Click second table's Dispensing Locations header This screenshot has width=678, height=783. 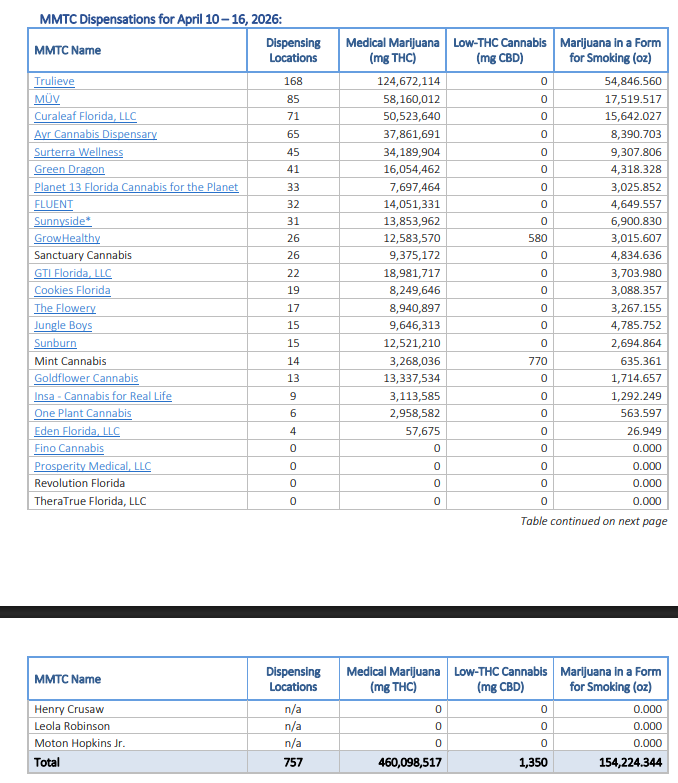click(x=293, y=679)
